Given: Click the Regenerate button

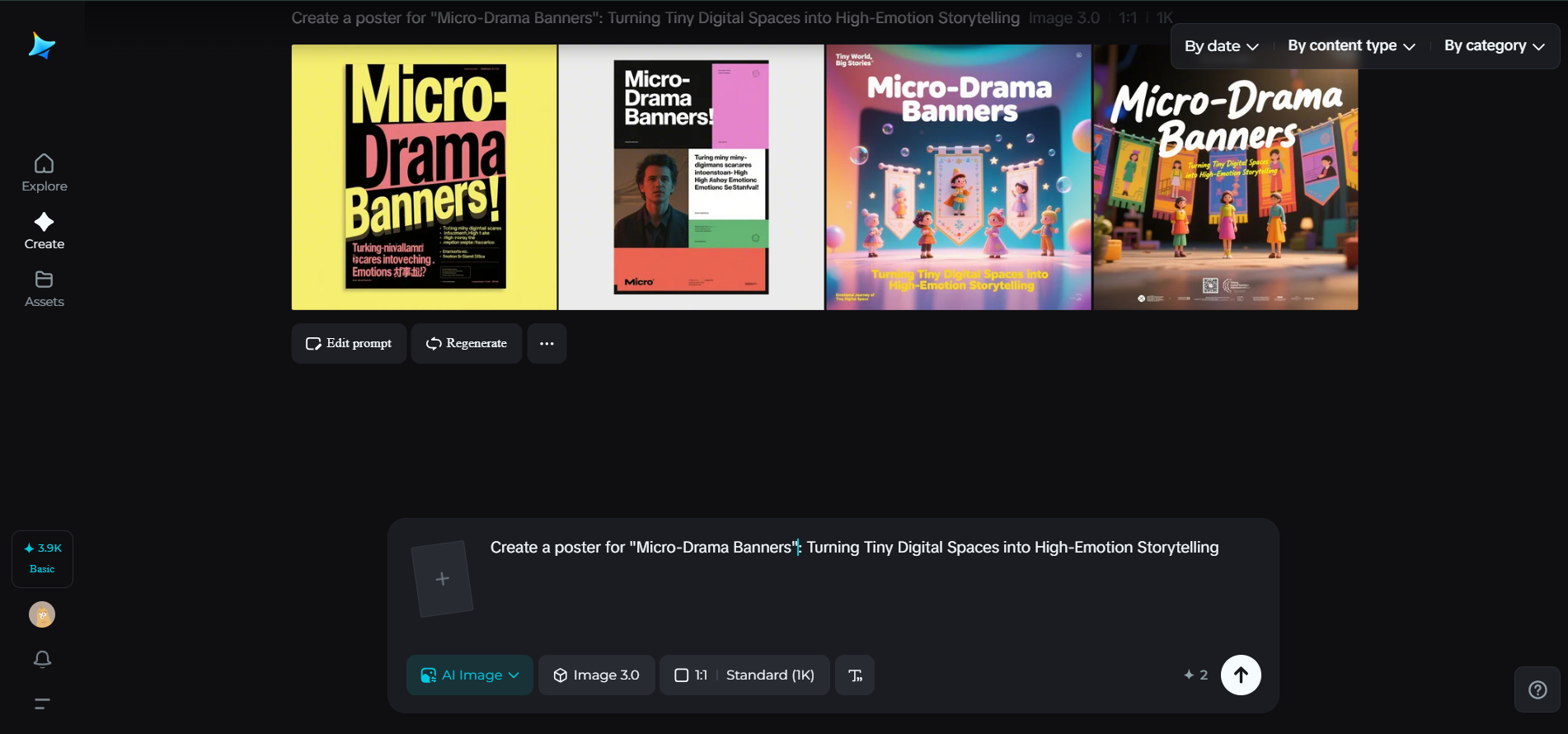Looking at the screenshot, I should (467, 343).
